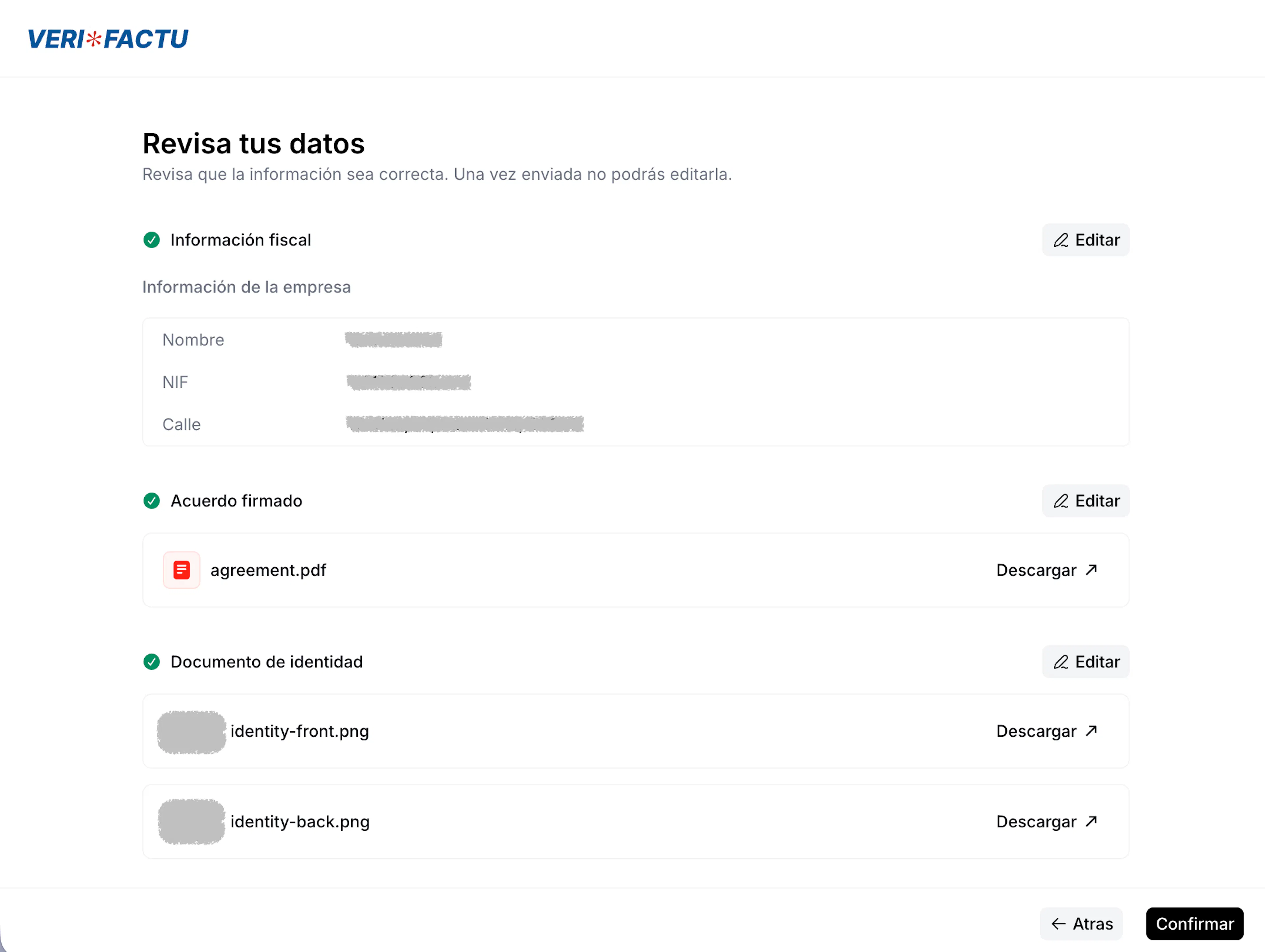
Task: Click green checkmark beside Información fiscal
Action: click(152, 240)
